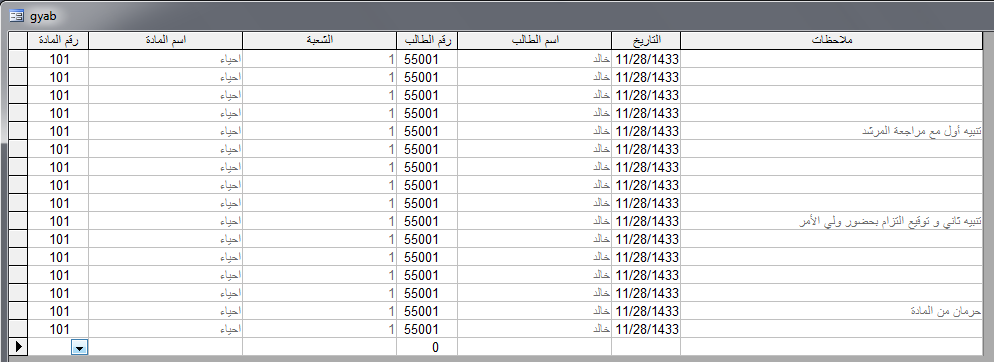Click the empty ملاحظات cell in new row
994x362 pixels.
click(x=832, y=347)
